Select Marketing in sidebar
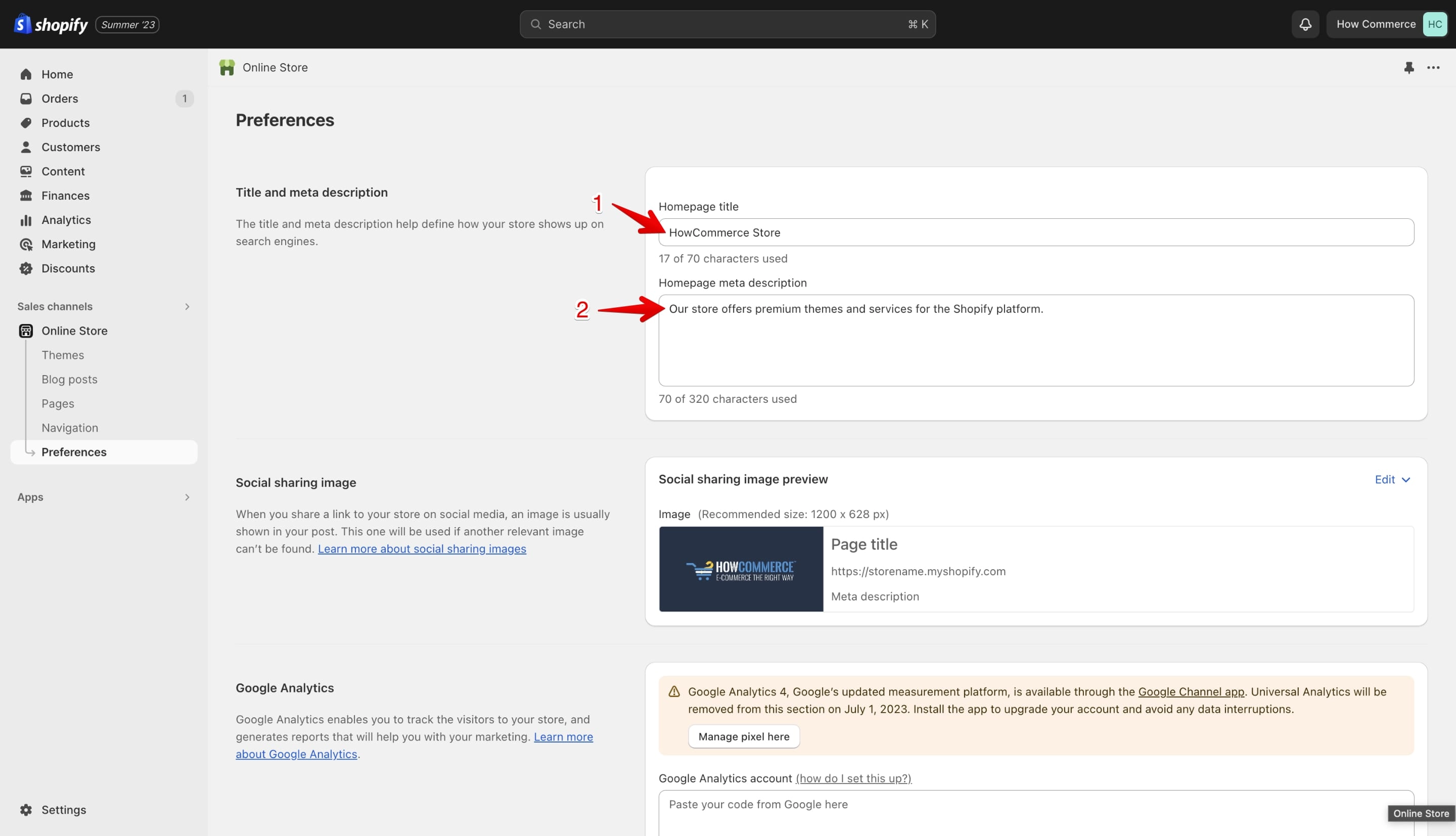The height and width of the screenshot is (836, 1456). [68, 244]
